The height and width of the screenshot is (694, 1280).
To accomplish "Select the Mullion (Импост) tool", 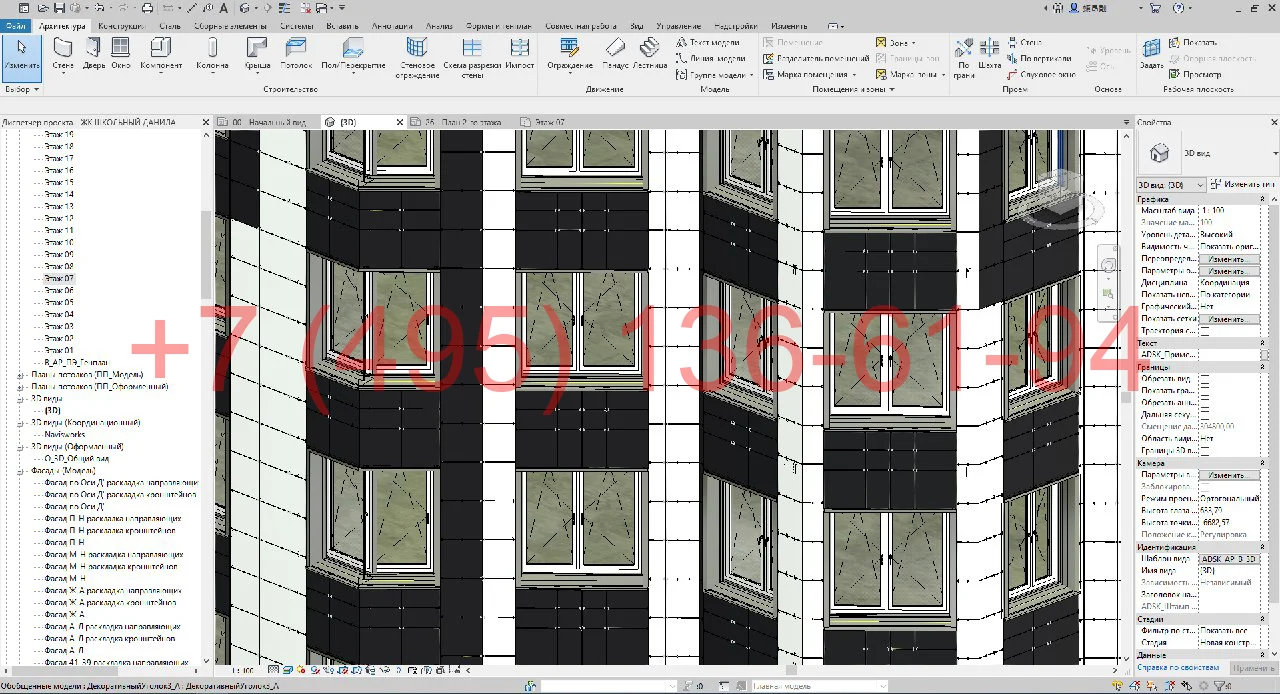I will (520, 54).
